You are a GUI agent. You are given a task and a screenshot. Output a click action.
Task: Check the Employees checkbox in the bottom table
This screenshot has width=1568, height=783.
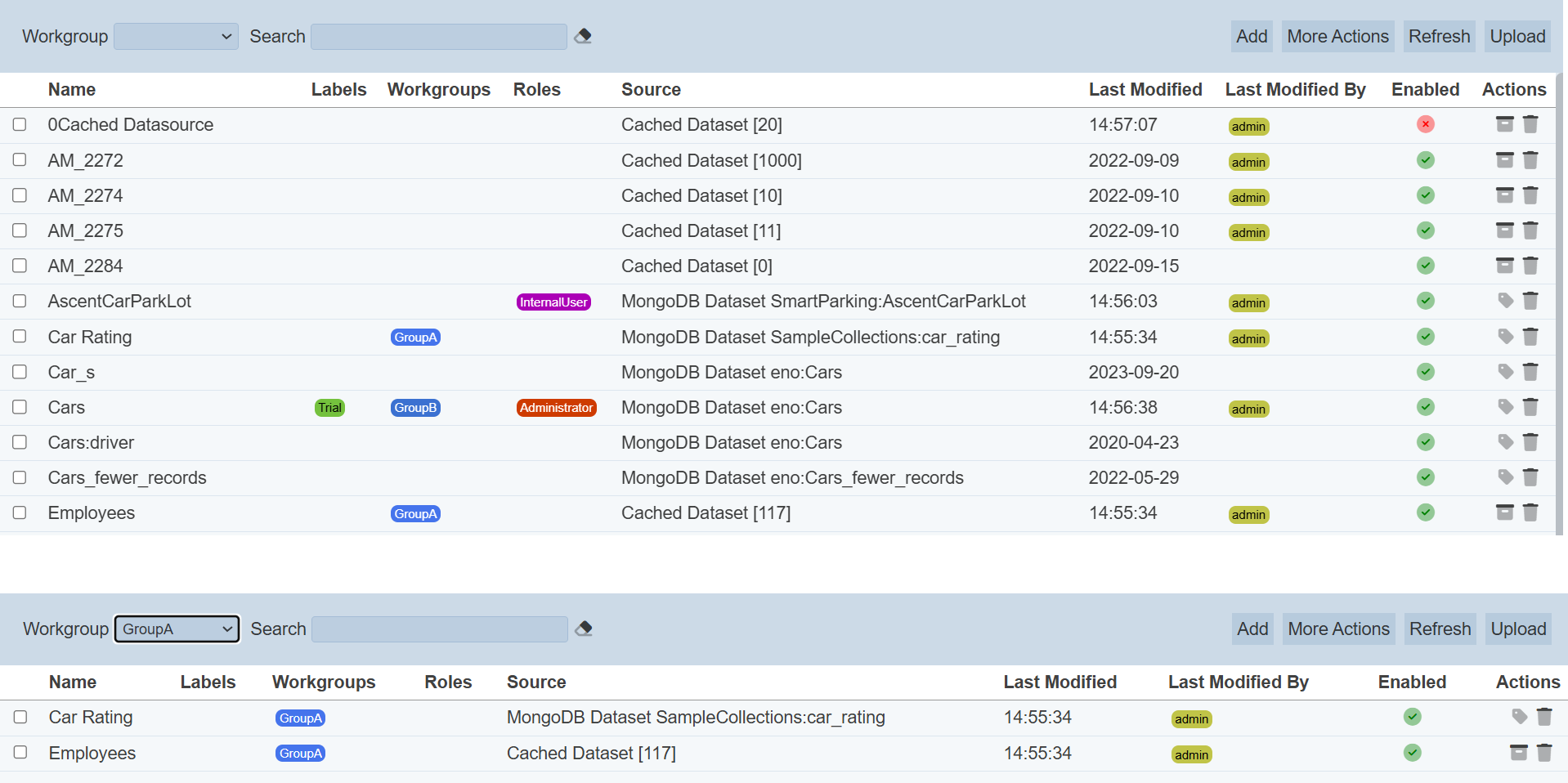click(x=20, y=753)
